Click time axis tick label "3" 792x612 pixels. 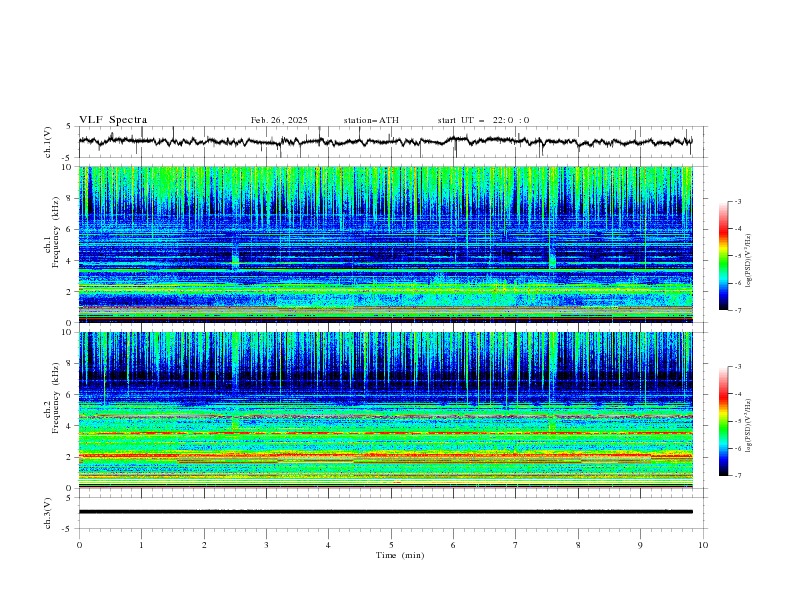pos(266,545)
